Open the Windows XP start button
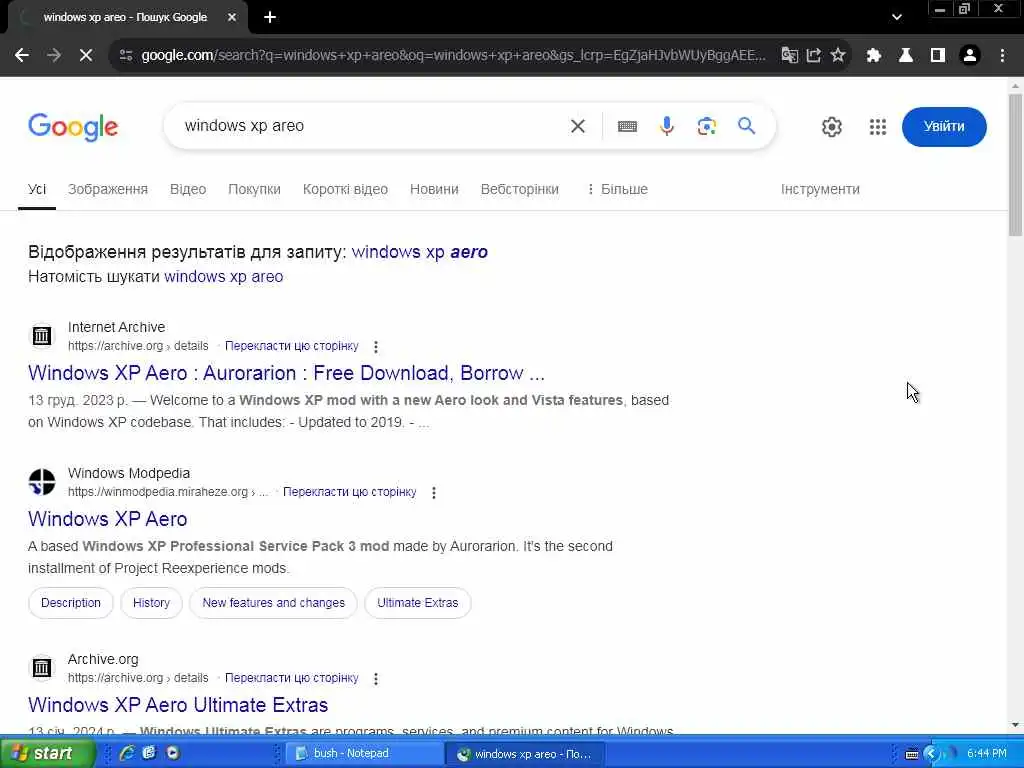Screen dimensions: 1024x768 [47, 753]
